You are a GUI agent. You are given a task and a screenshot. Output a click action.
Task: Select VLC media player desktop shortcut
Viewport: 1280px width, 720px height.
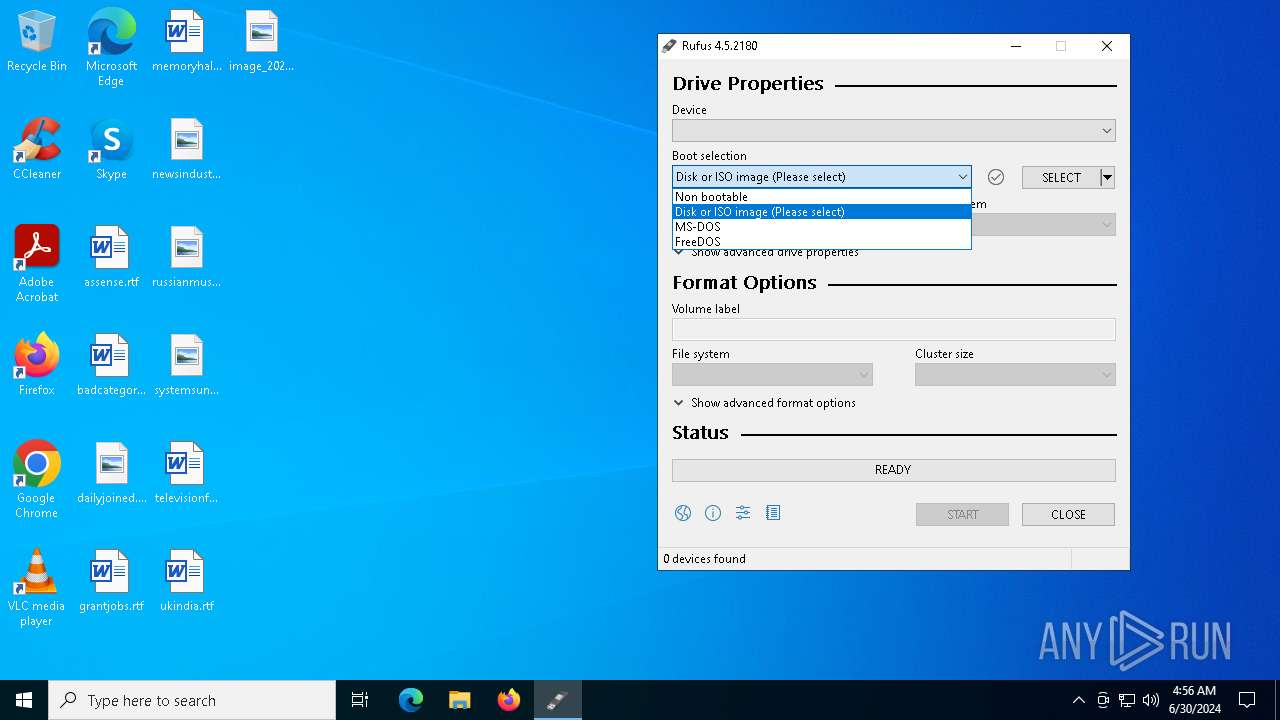[x=37, y=588]
